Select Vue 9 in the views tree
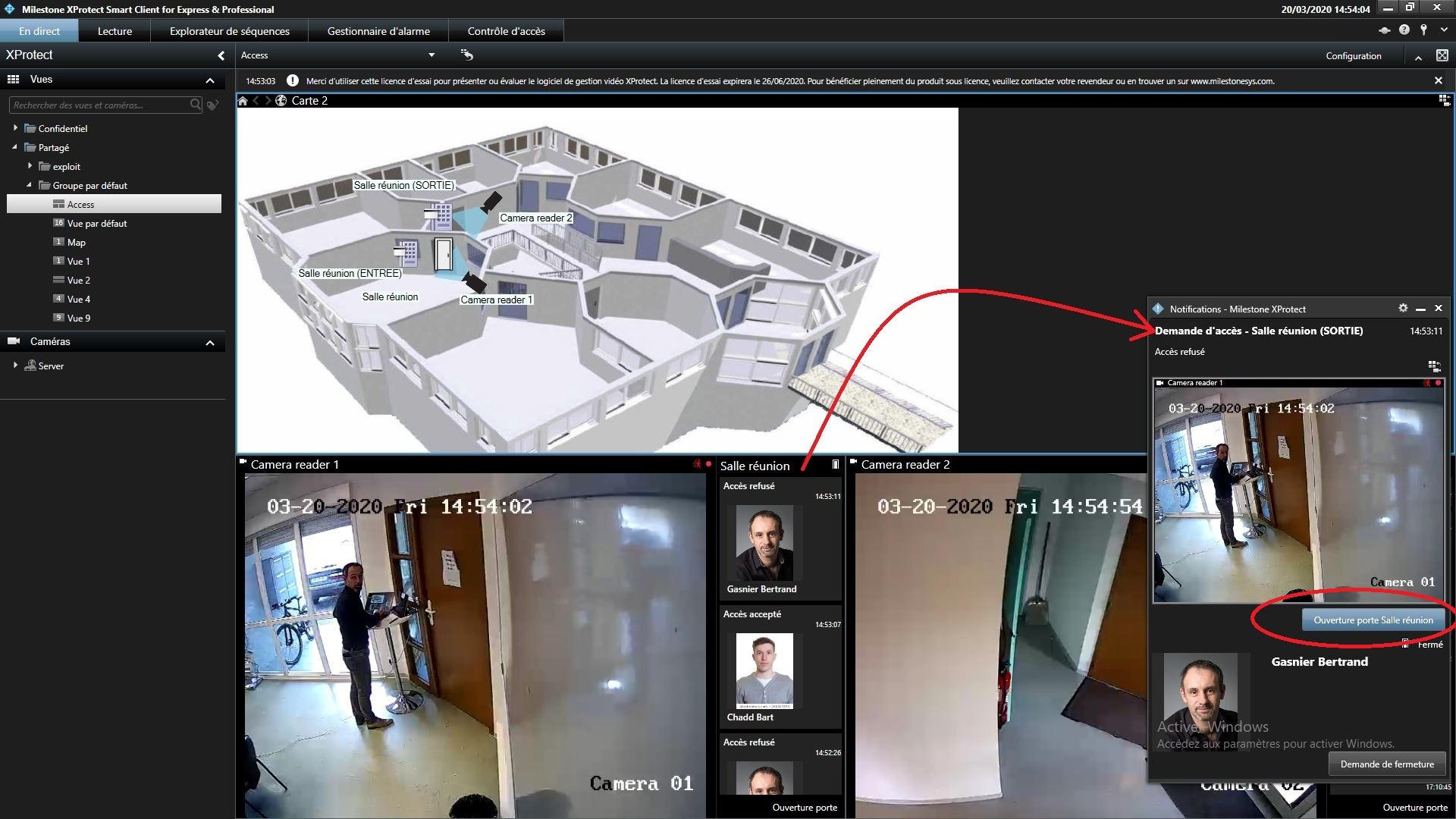The height and width of the screenshot is (819, 1456). (78, 318)
